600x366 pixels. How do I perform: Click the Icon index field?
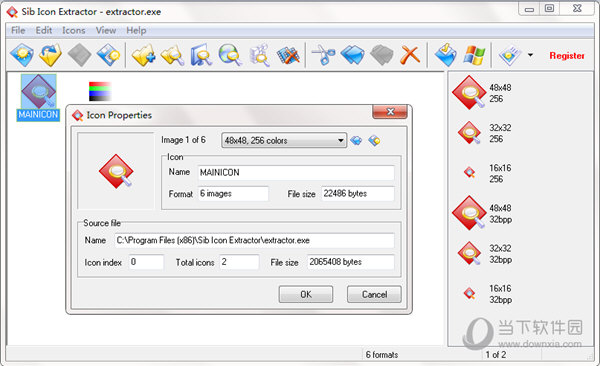coord(146,262)
